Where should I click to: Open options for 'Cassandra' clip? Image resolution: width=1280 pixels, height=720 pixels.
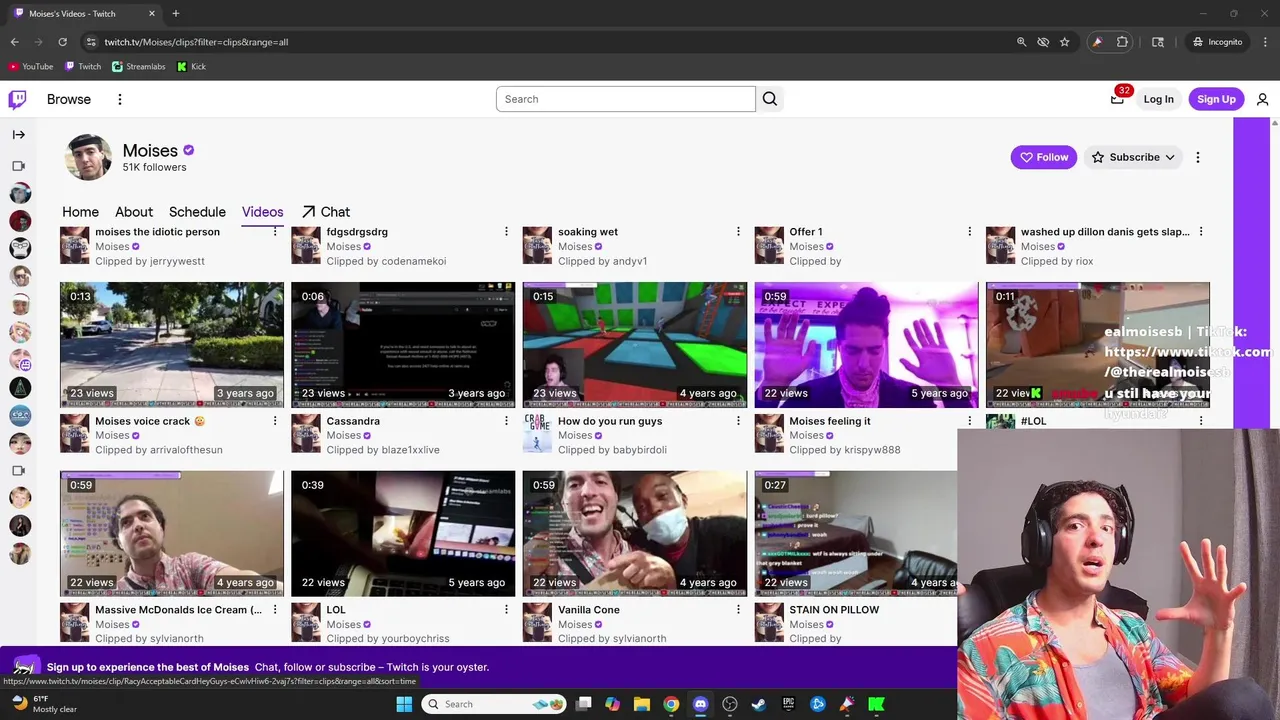coord(506,421)
